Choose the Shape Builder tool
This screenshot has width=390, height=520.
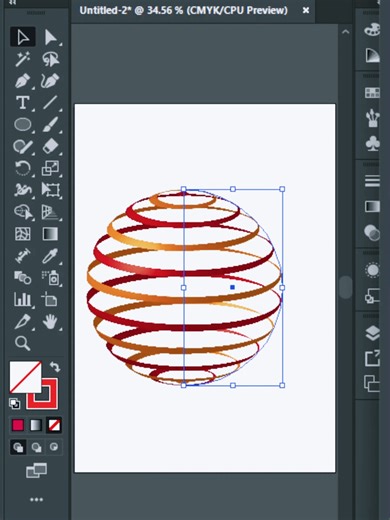tap(23, 212)
